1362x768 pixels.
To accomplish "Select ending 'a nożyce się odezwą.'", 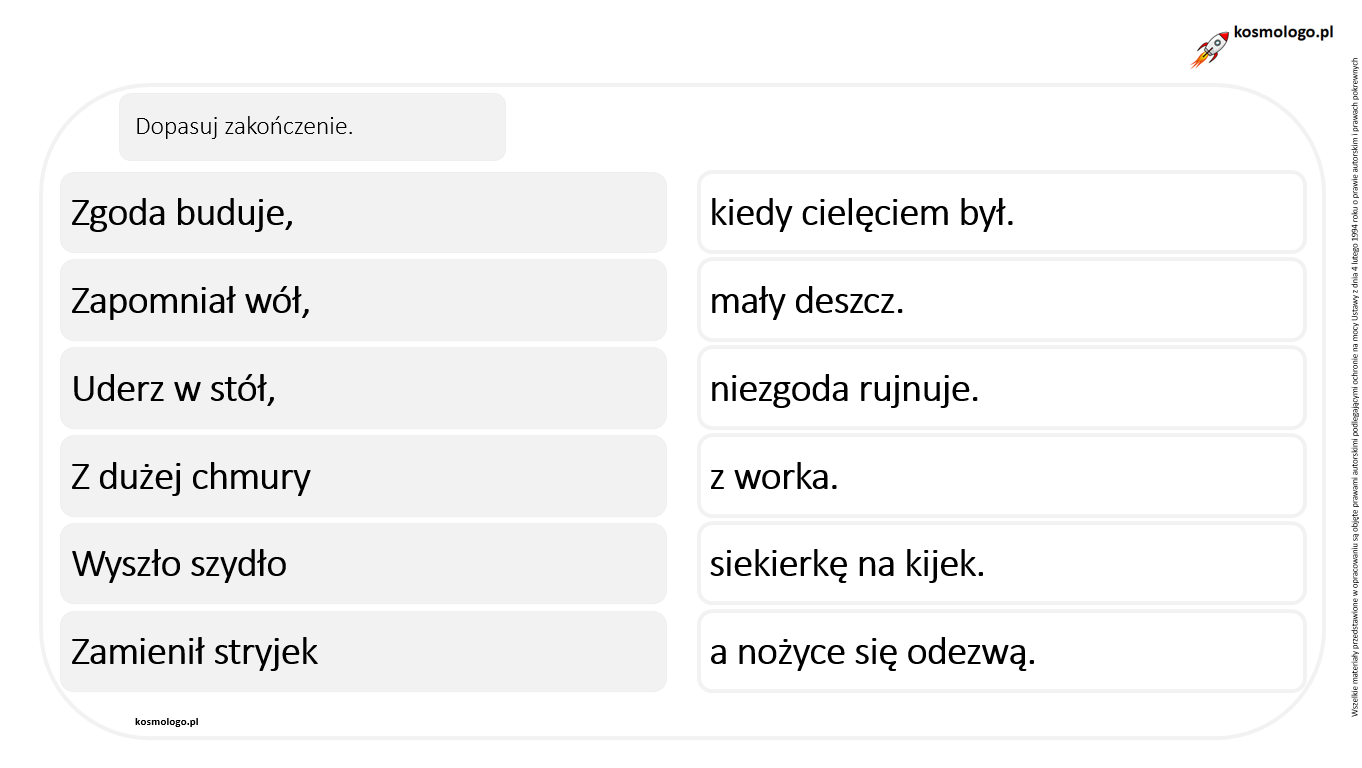I will point(1002,652).
